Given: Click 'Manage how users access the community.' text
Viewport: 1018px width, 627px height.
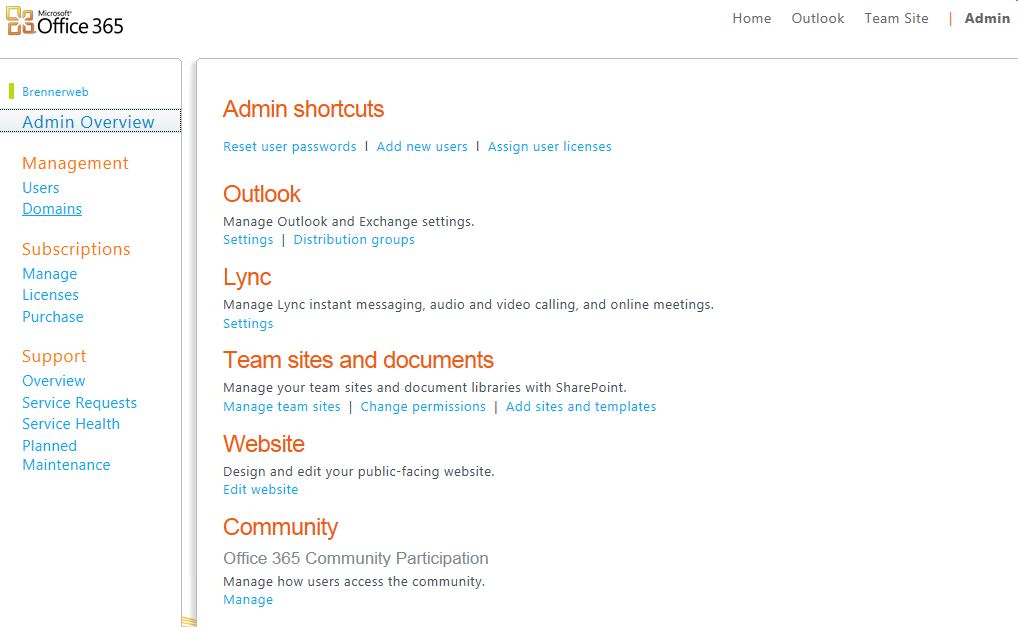Looking at the screenshot, I should 354,582.
